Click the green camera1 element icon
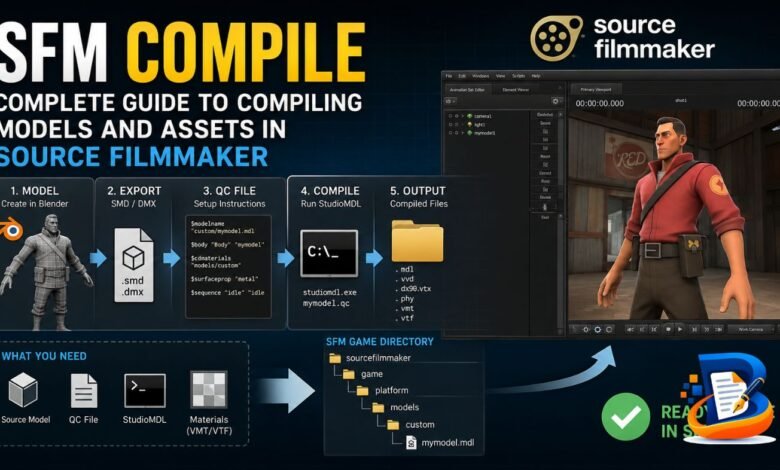 coord(469,116)
